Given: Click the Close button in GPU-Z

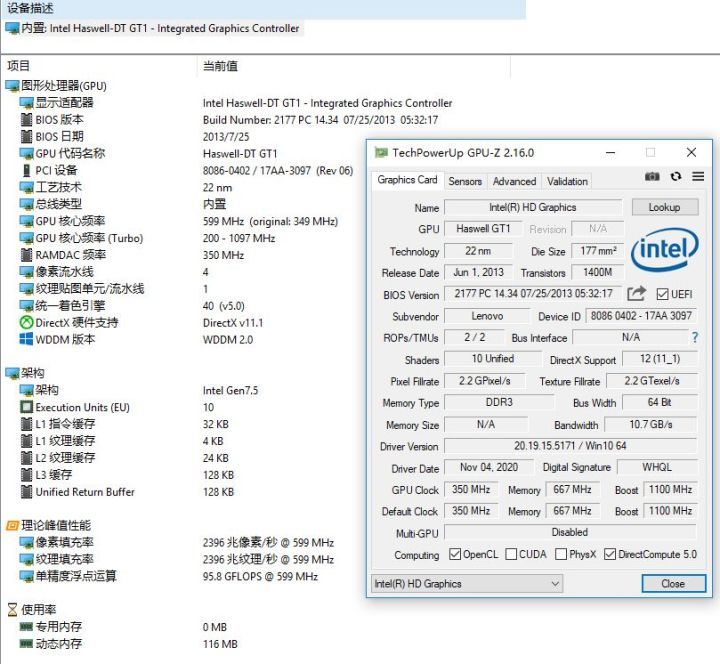Looking at the screenshot, I should click(672, 583).
